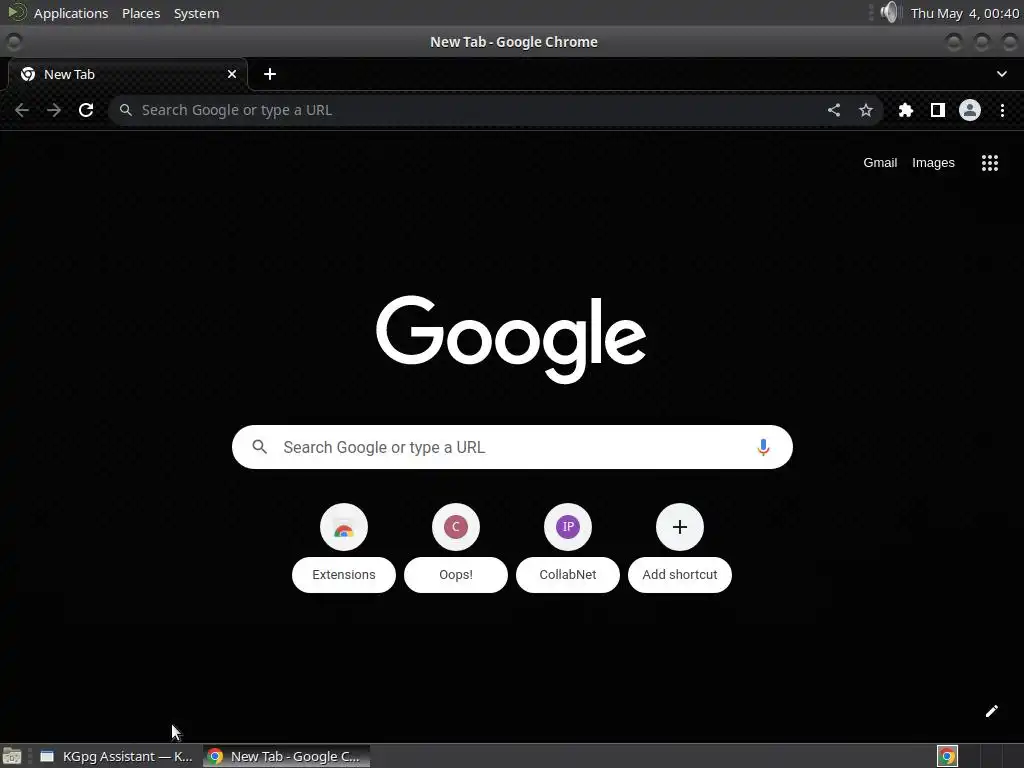Click the Customize Chrome pencil icon
The image size is (1024, 768).
(991, 711)
